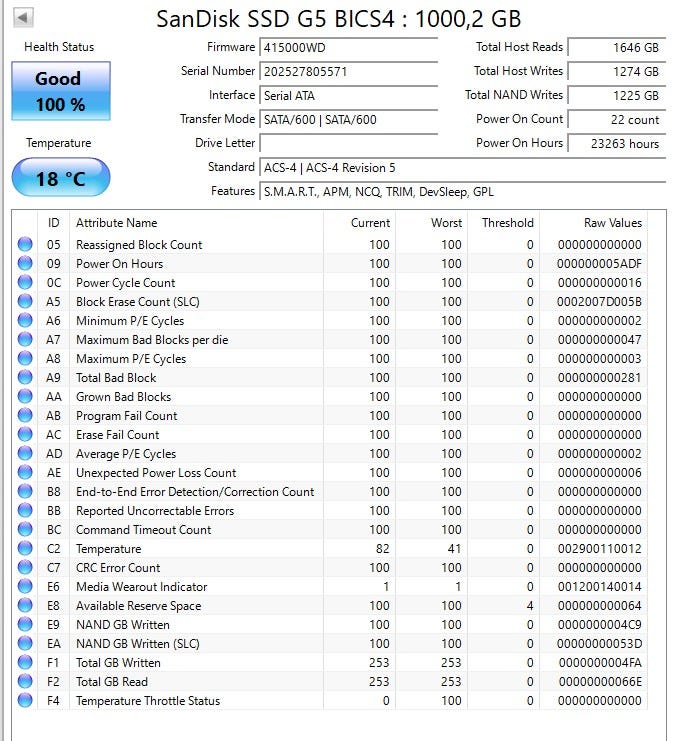The width and height of the screenshot is (673, 741).
Task: Click status icon for Command Timeout Count
Action: pos(25,529)
